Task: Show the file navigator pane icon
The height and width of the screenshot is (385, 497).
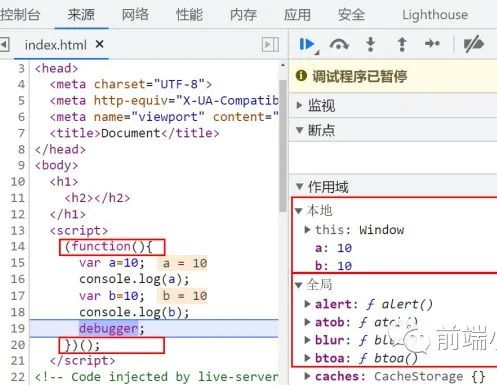Action: pyautogui.click(x=4, y=44)
